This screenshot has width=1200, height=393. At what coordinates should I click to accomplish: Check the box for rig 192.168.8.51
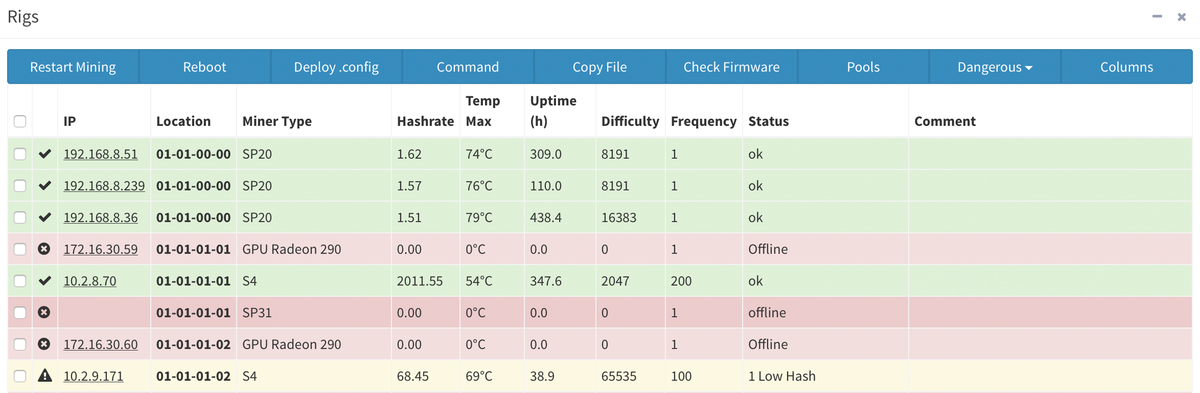point(20,154)
